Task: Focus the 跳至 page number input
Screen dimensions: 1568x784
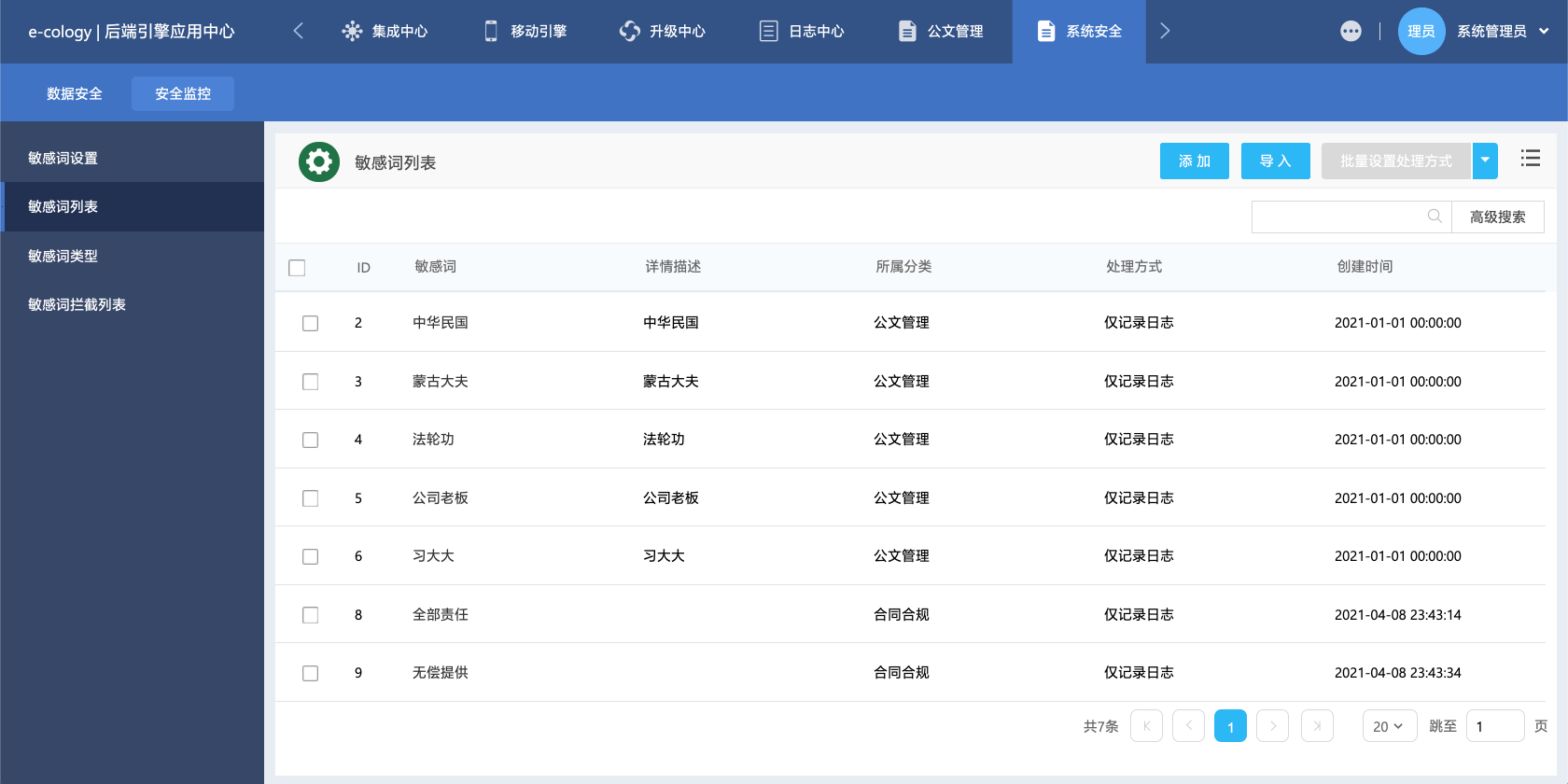Action: pos(1495,726)
